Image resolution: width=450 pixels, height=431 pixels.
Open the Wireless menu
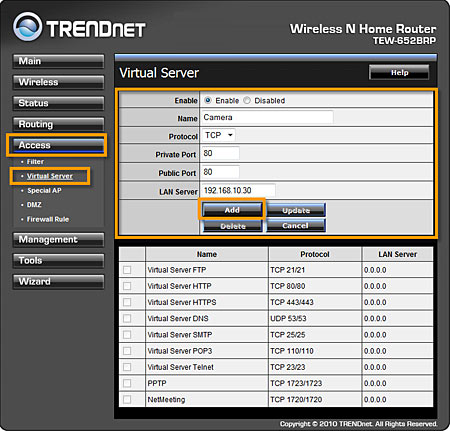tap(58, 82)
